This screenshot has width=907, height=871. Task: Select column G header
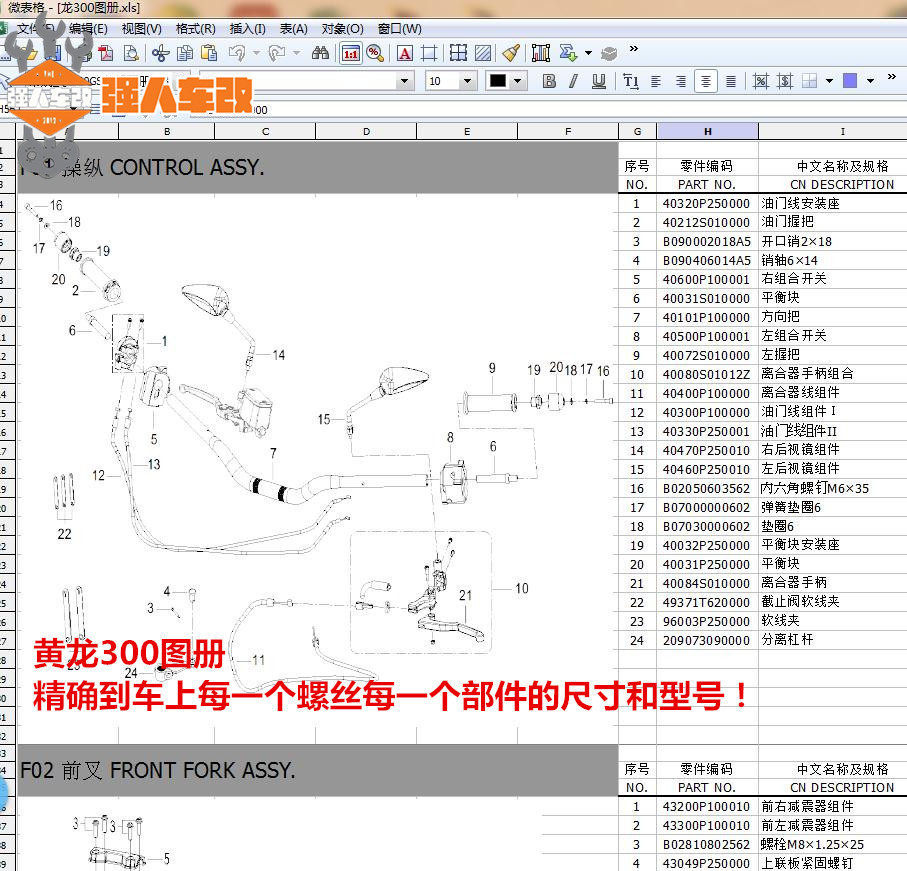click(x=637, y=131)
